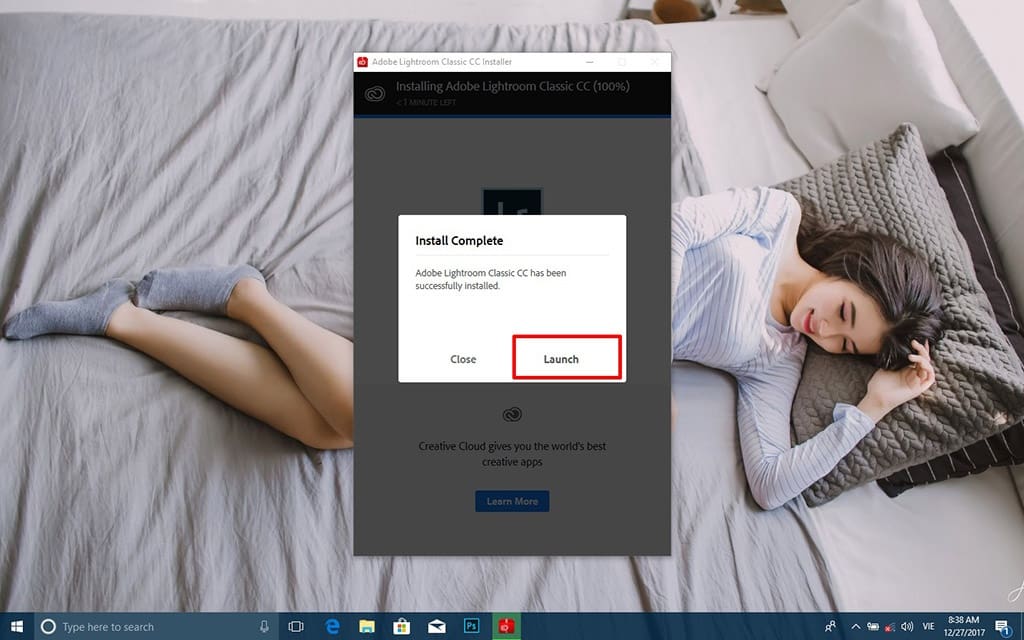Click the Creative Cloud icon in installer header
1024x640 pixels.
tap(375, 94)
